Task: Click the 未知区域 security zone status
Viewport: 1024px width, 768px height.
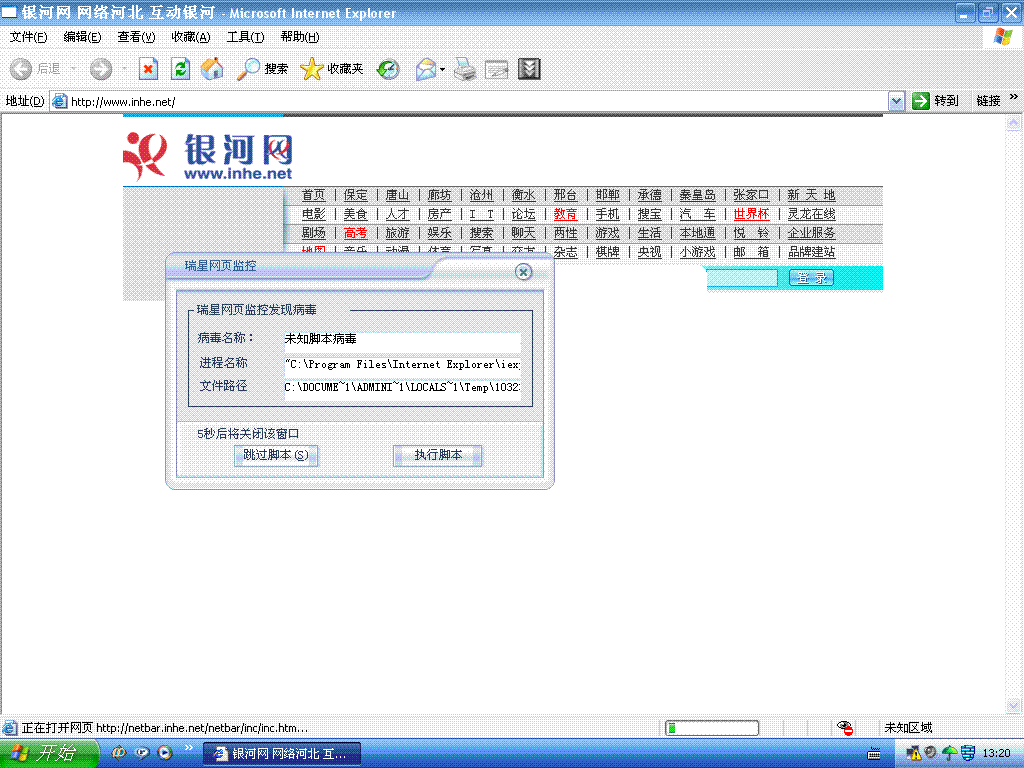Action: pyautogui.click(x=908, y=728)
